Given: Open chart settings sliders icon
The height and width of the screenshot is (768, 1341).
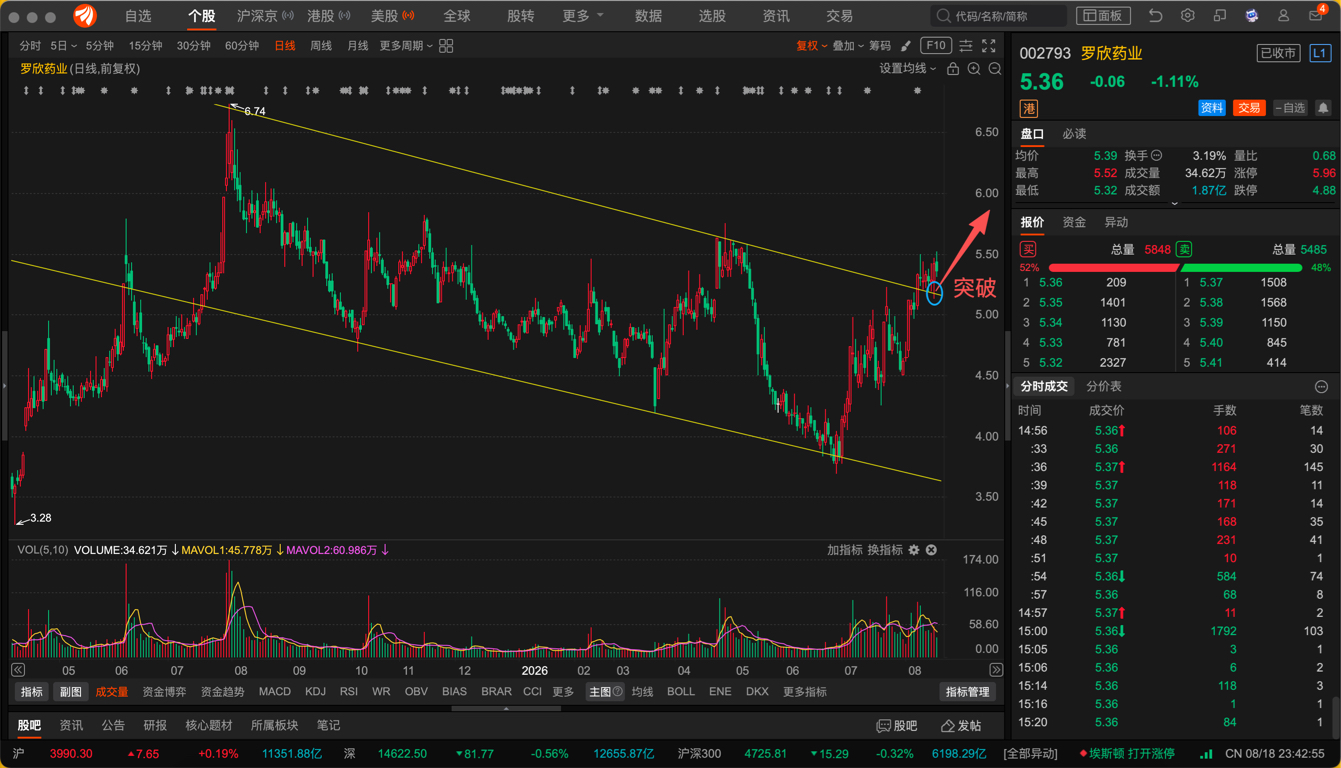Looking at the screenshot, I should point(966,46).
